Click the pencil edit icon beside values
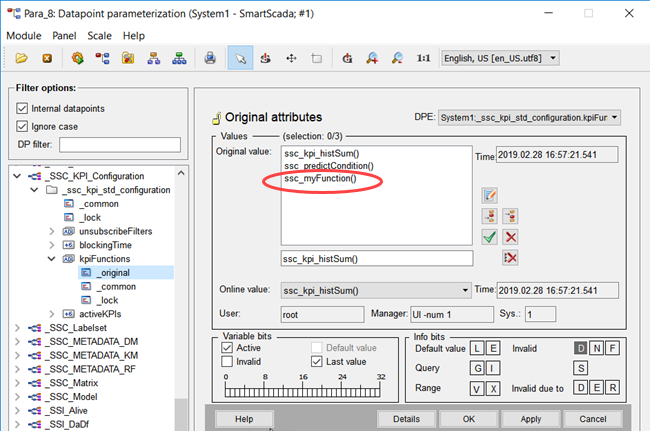This screenshot has width=650, height=431. click(x=489, y=195)
